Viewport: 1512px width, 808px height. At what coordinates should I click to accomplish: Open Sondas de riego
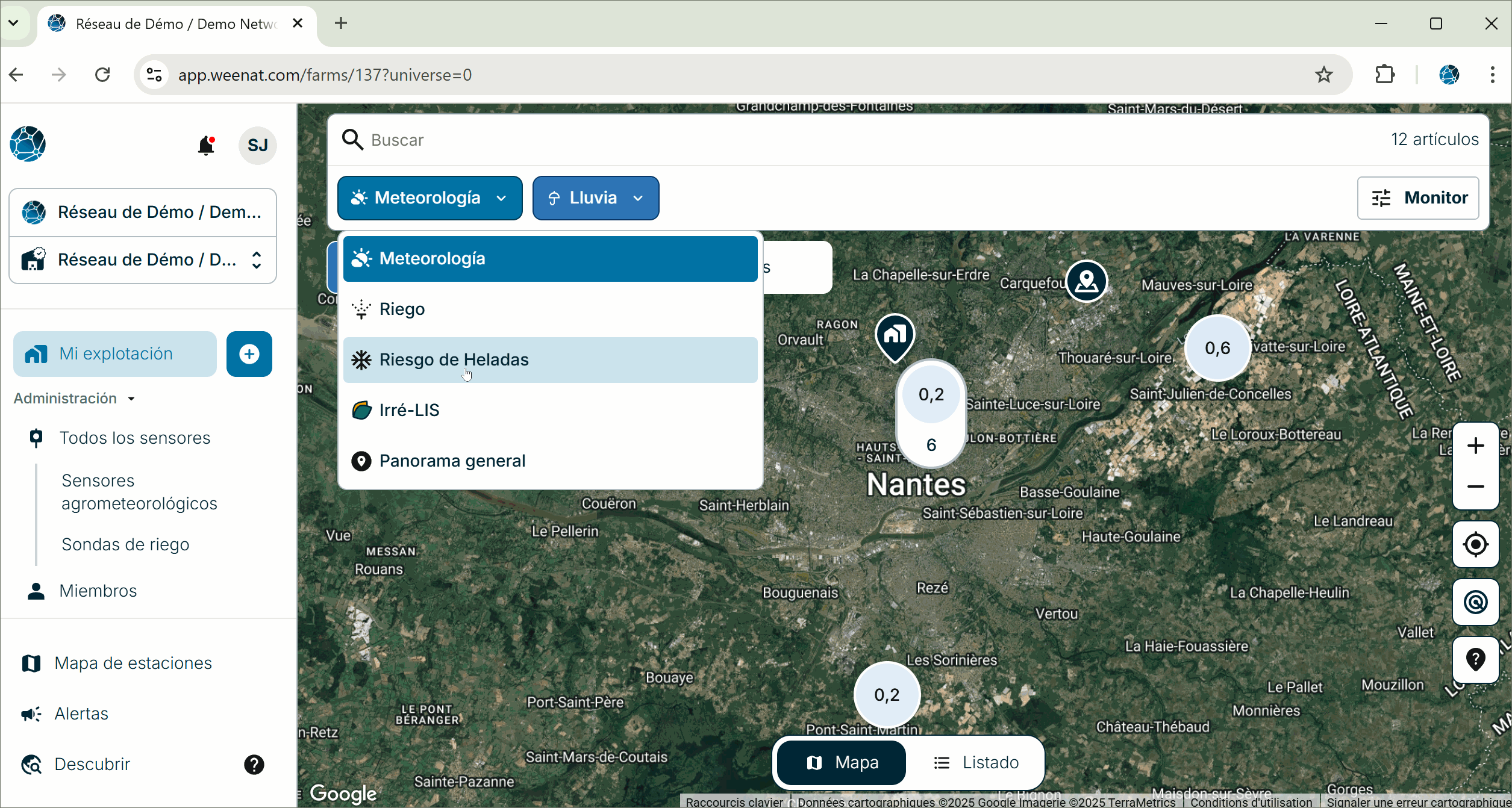pyautogui.click(x=125, y=544)
